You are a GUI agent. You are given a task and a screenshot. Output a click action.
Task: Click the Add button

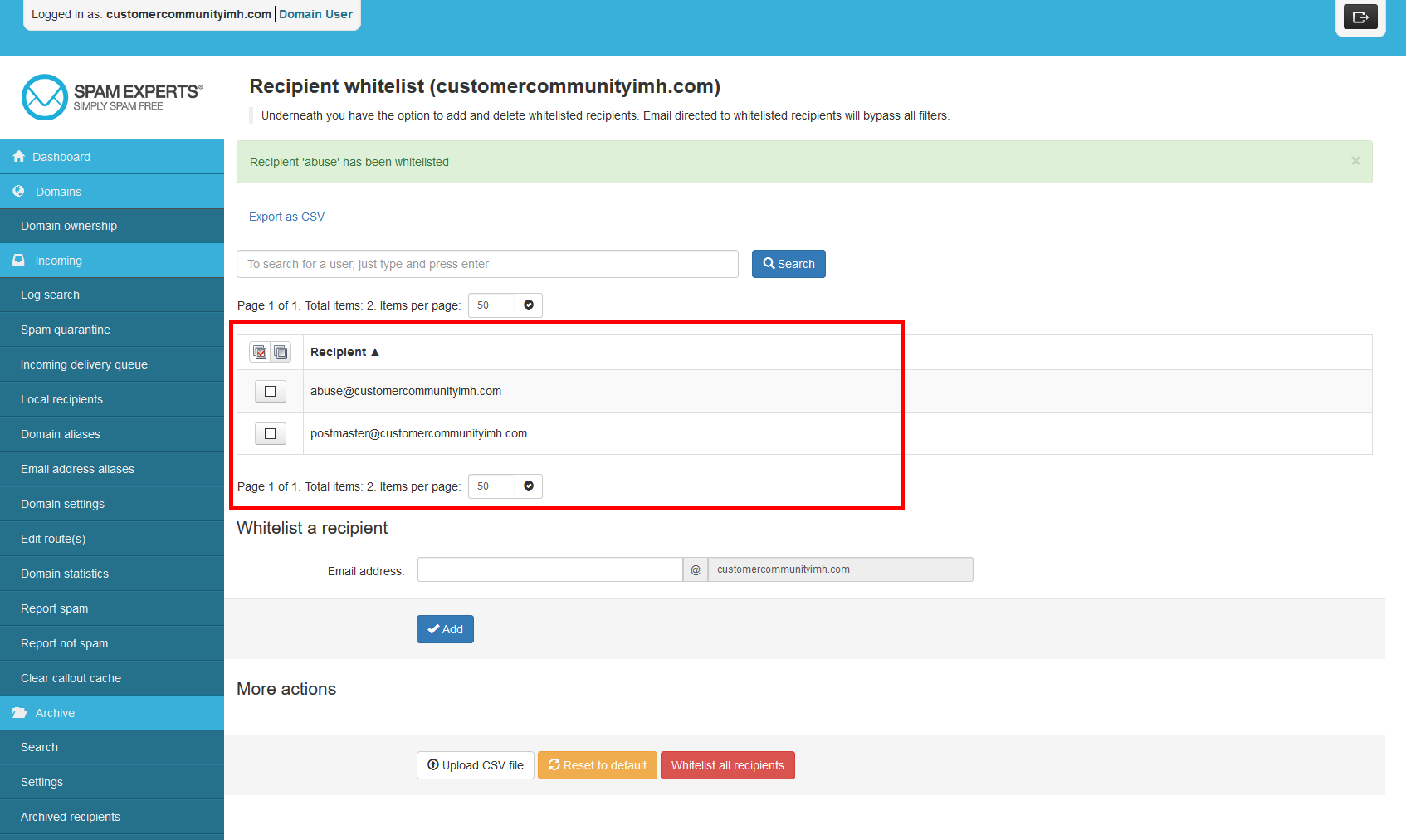pos(445,629)
